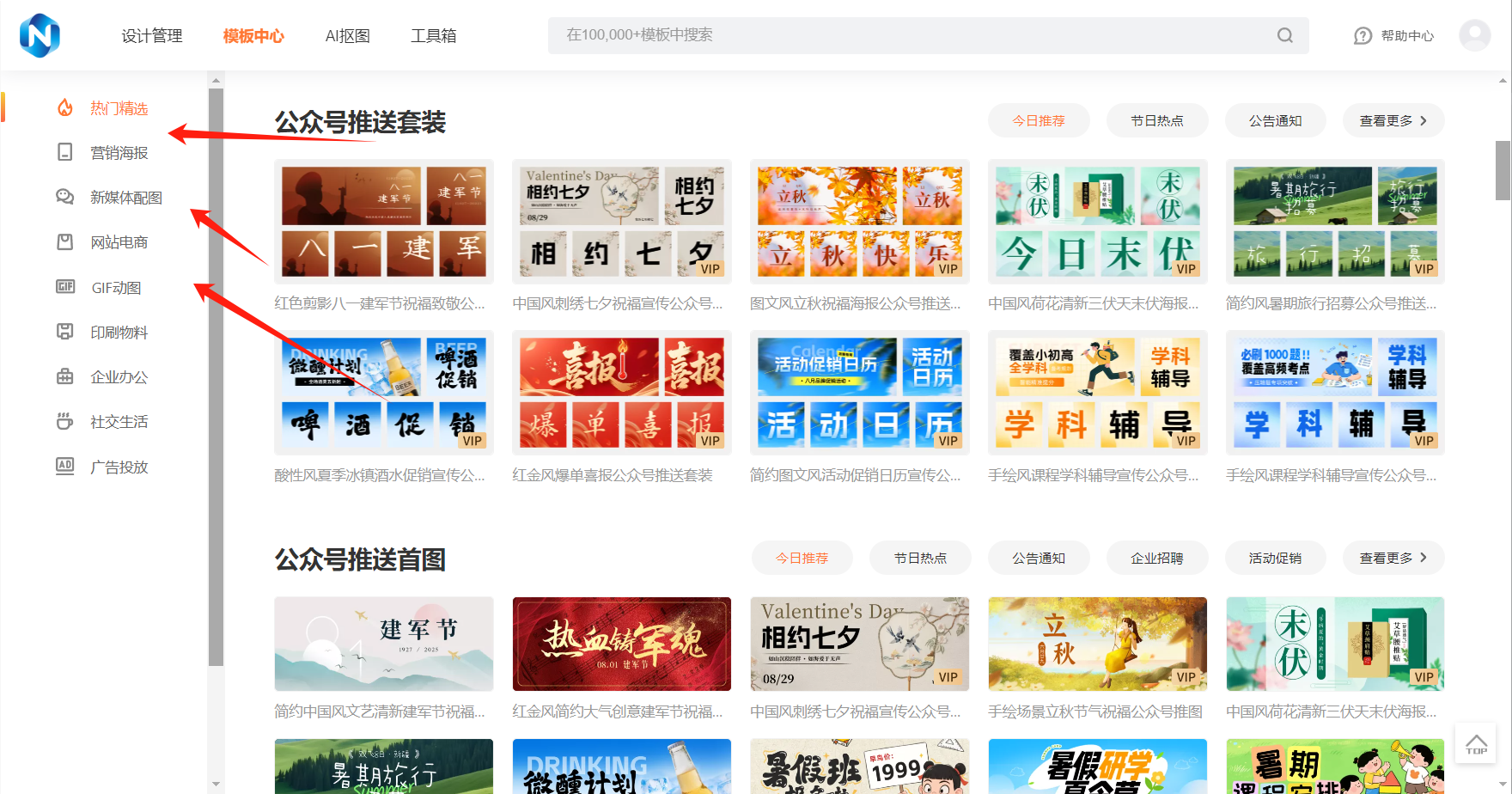Switch to the 设计管理 tab
This screenshot has width=1512, height=794.
tap(152, 36)
